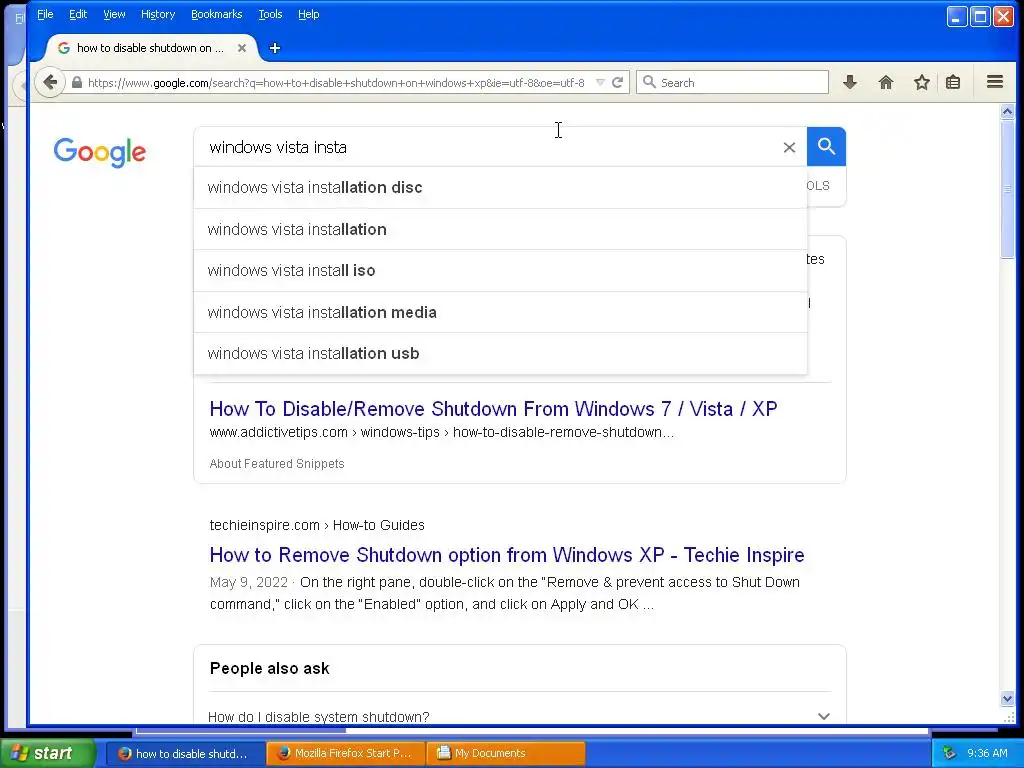Click the page vertical scrollbar thumb
The height and width of the screenshot is (768, 1024).
pos(1007,189)
